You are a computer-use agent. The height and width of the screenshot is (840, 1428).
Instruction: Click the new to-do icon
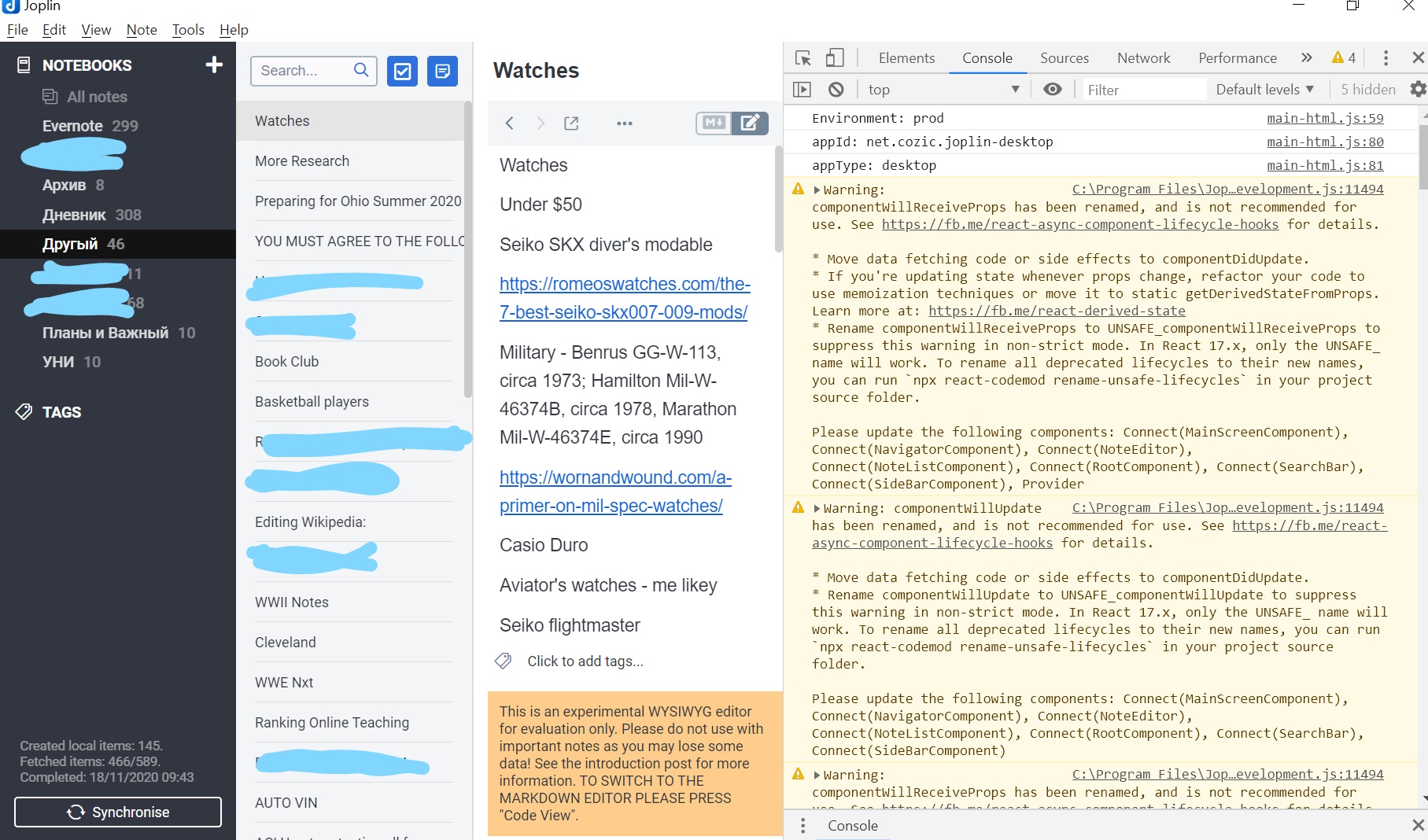point(402,71)
